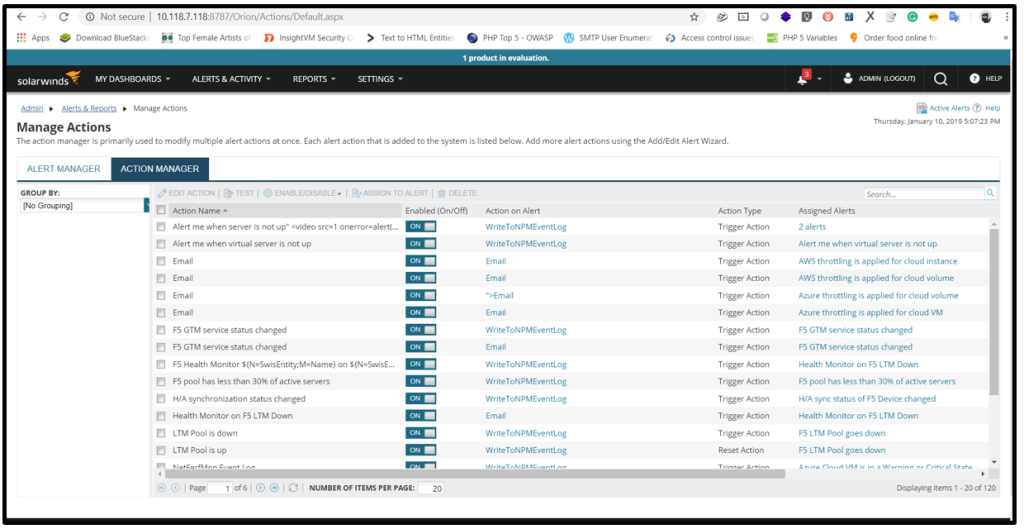Click the browser back arrow
This screenshot has width=1024, height=529.
[x=22, y=17]
